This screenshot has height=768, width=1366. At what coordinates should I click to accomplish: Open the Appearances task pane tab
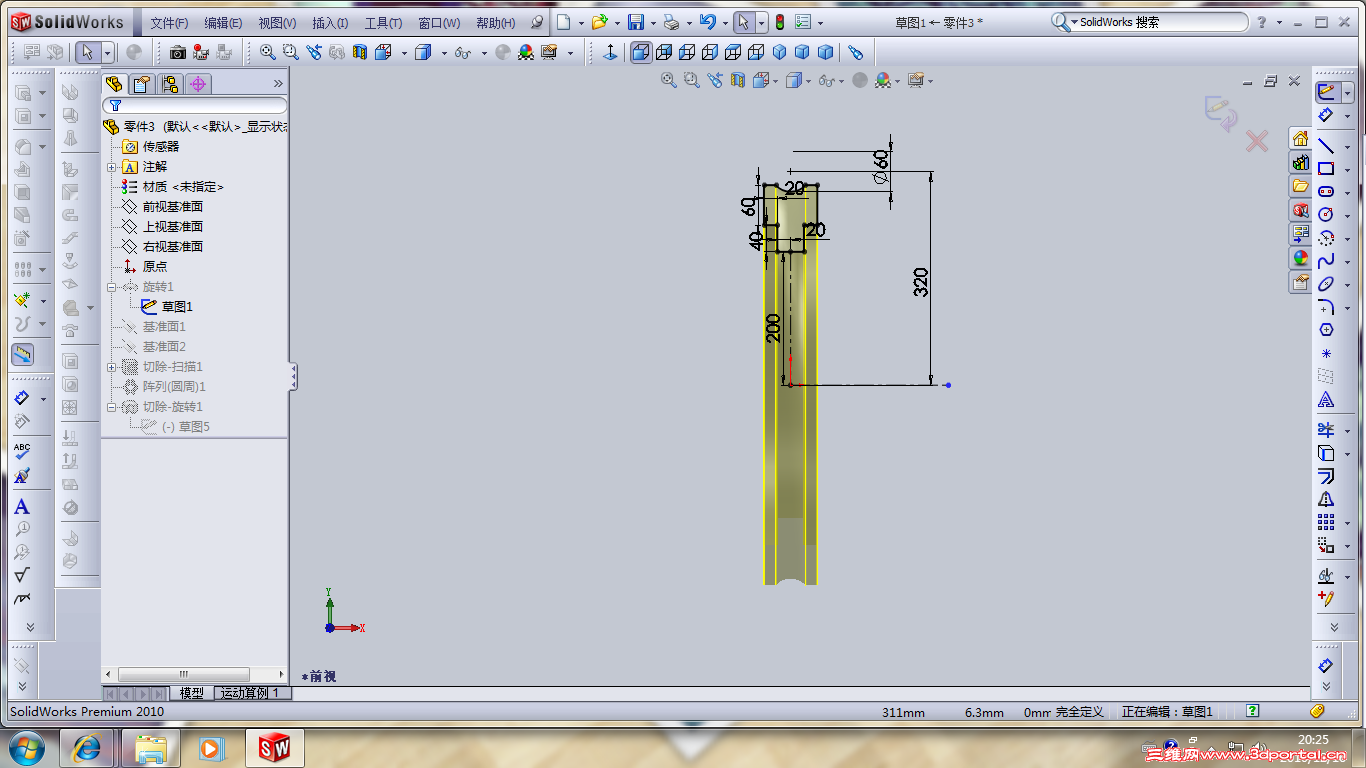tap(1300, 258)
